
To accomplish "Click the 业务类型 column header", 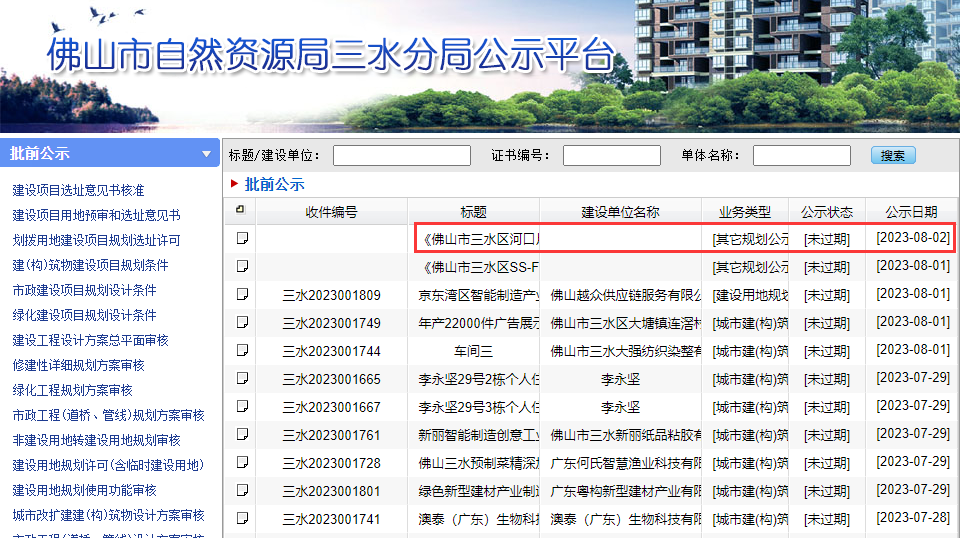I will (x=745, y=212).
